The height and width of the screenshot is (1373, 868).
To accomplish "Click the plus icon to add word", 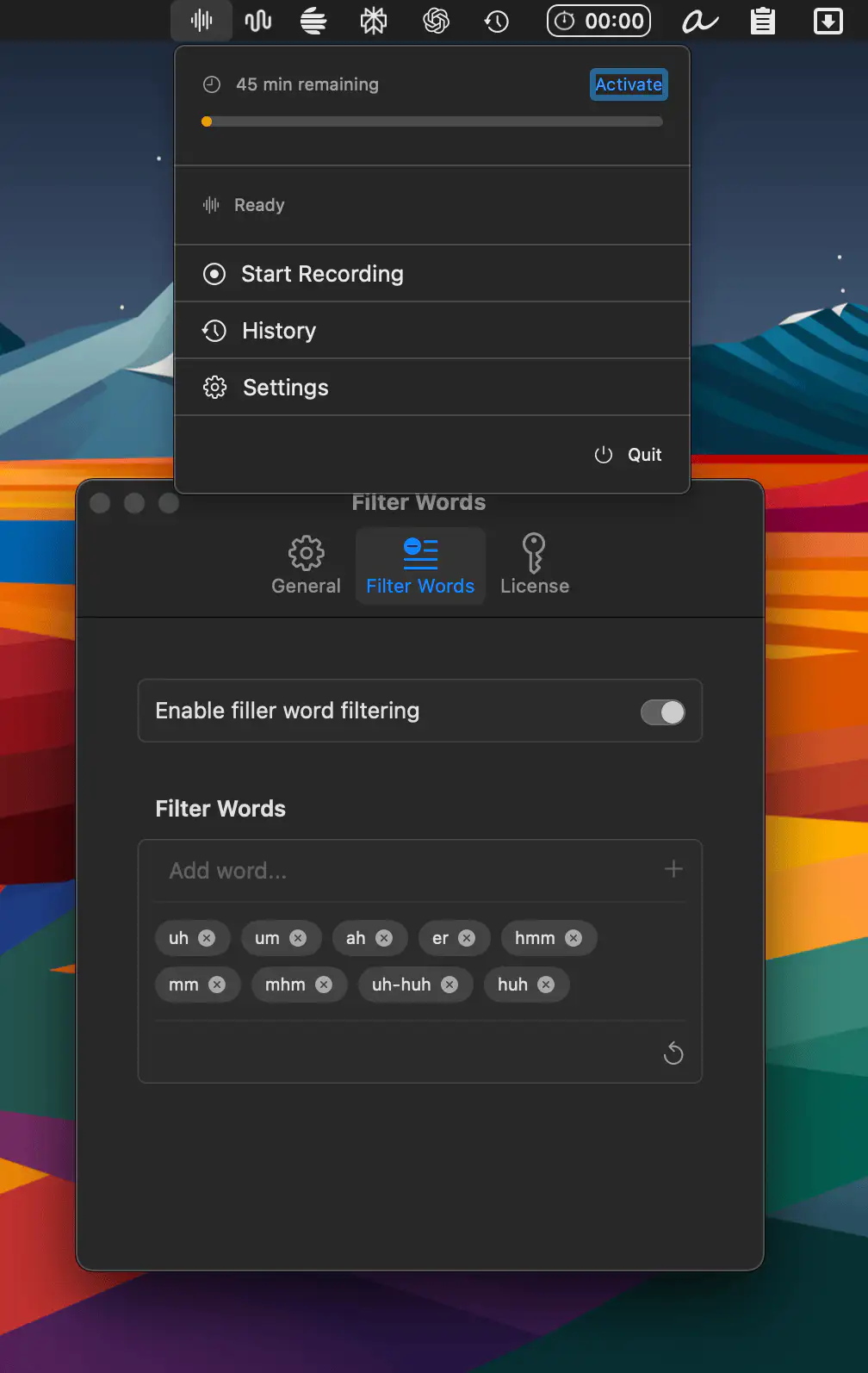I will click(x=673, y=869).
